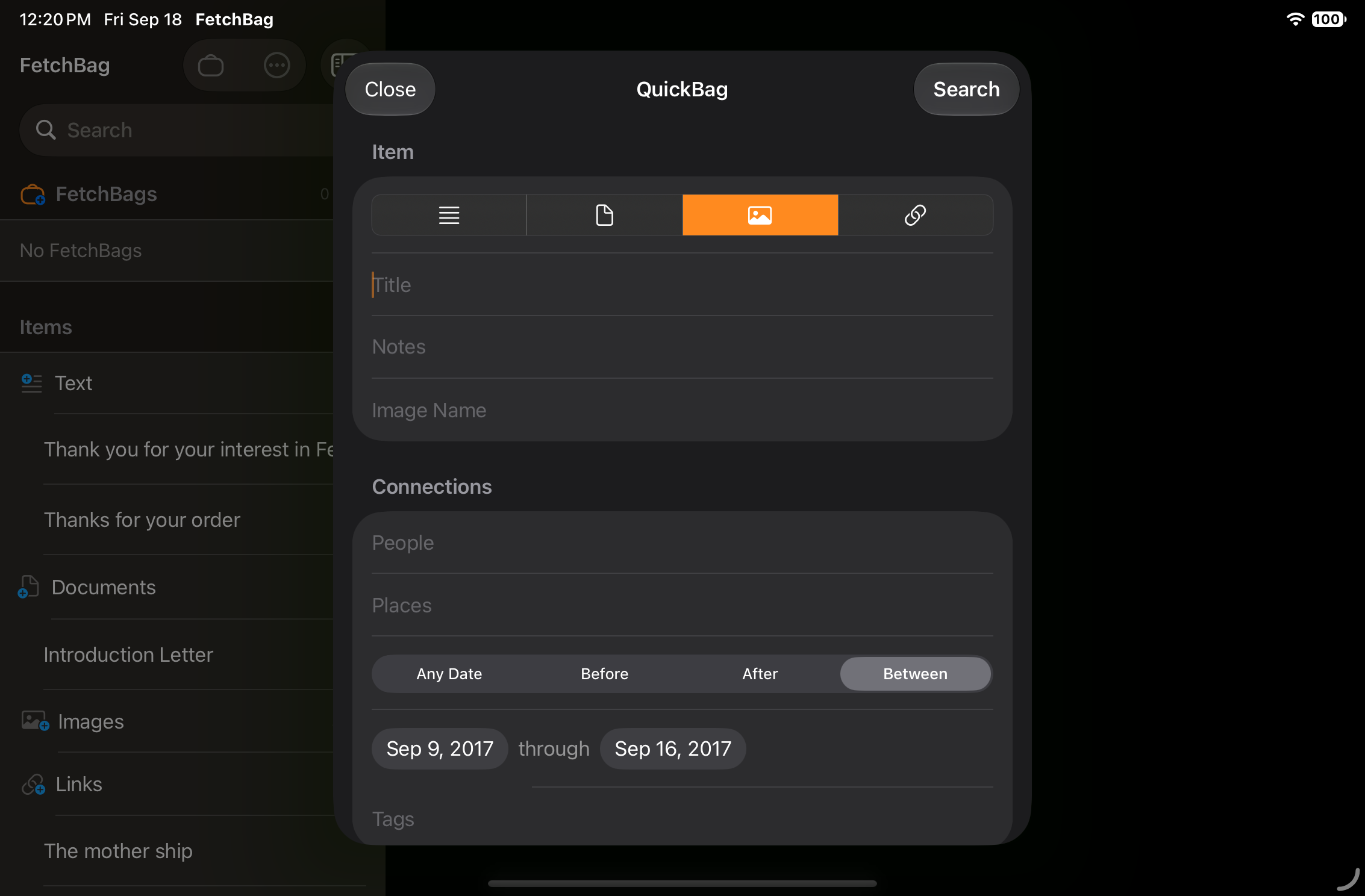Focus the People field
Screen dimensions: 1365x896
point(682,543)
